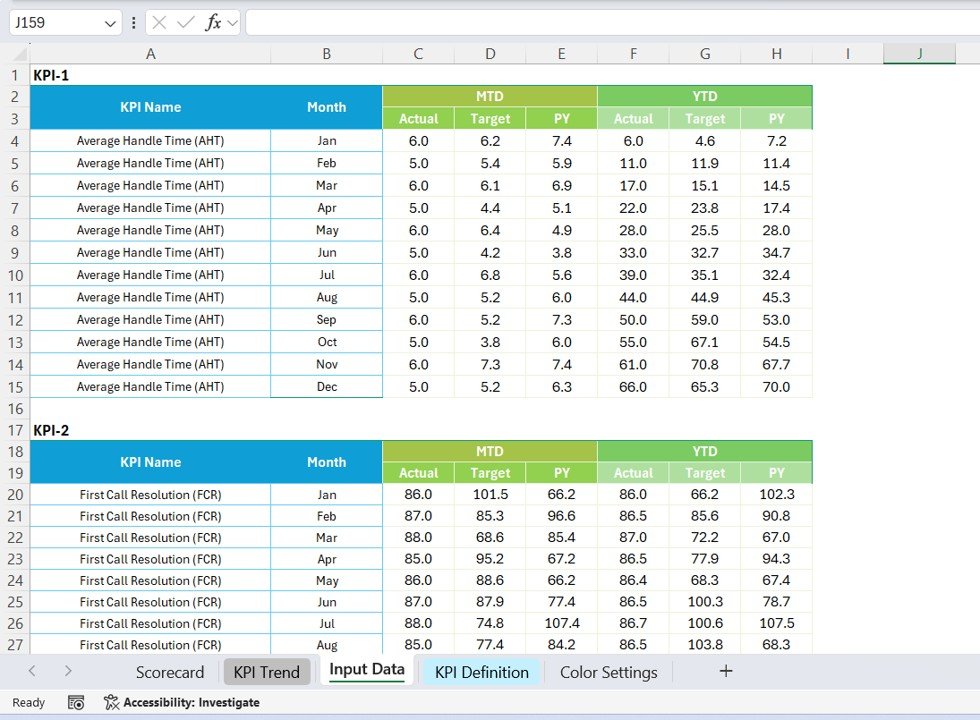Switch to the KPI Trend sheet tab
The height and width of the screenshot is (720, 980).
coord(266,672)
